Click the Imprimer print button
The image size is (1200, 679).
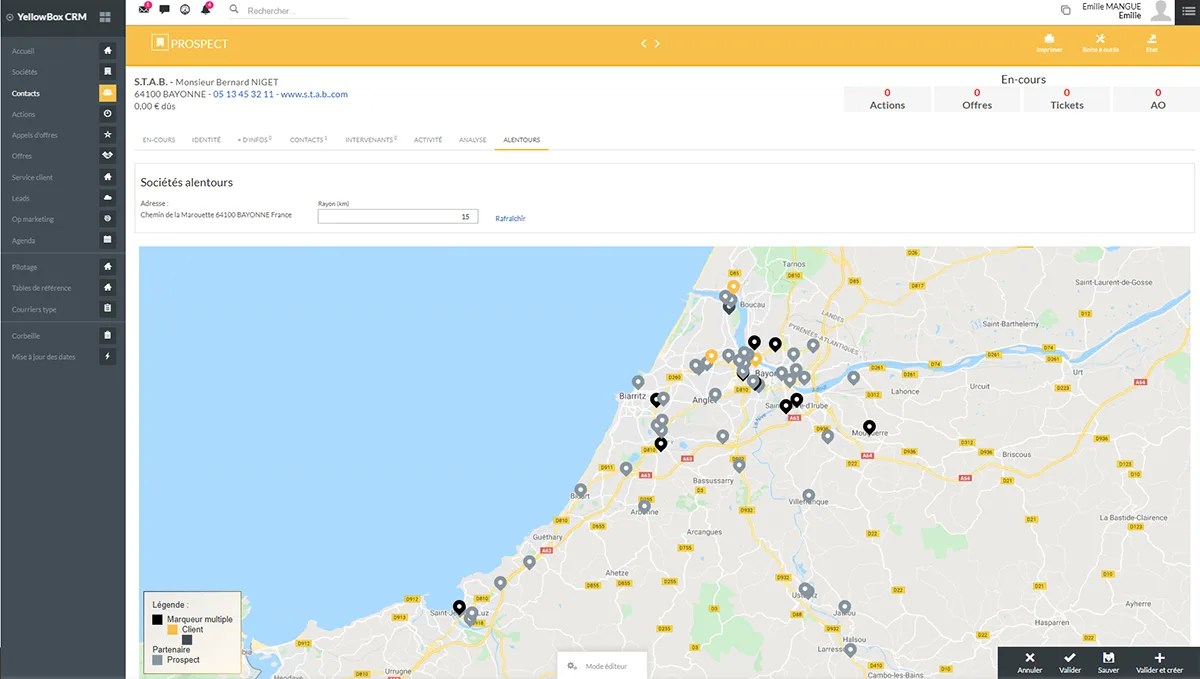[1049, 43]
